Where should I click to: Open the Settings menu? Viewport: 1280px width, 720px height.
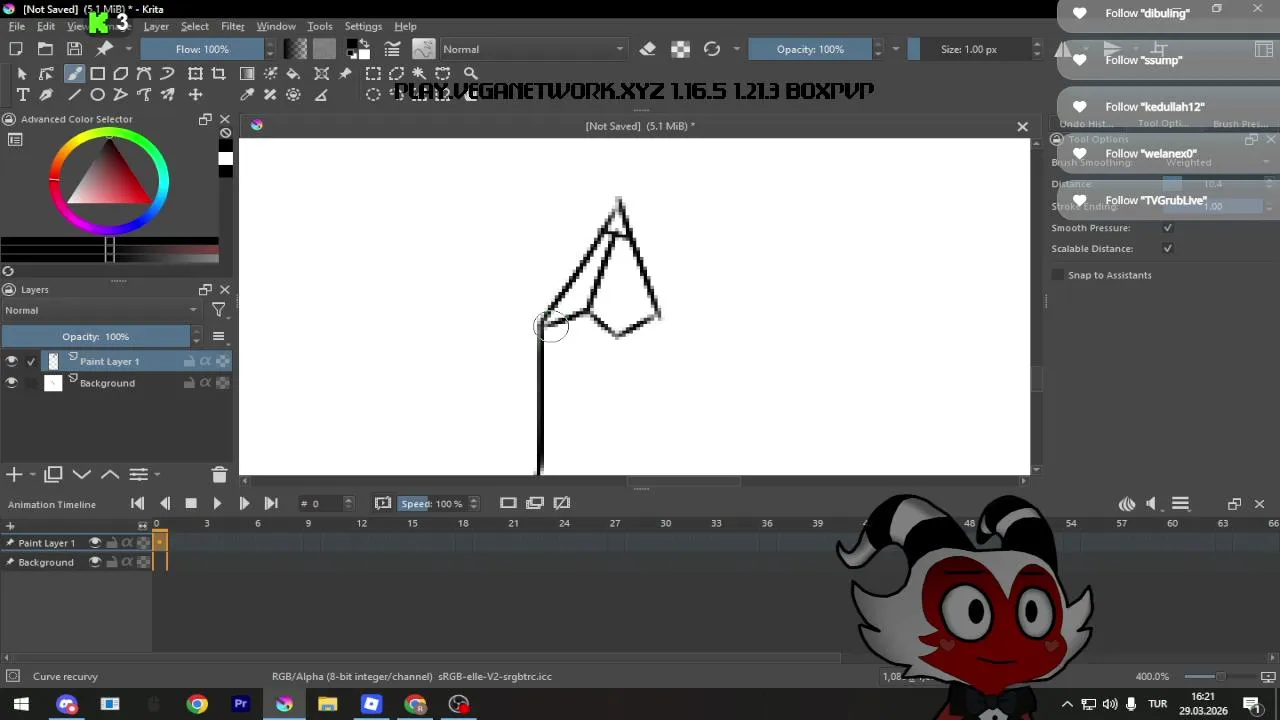tap(363, 27)
